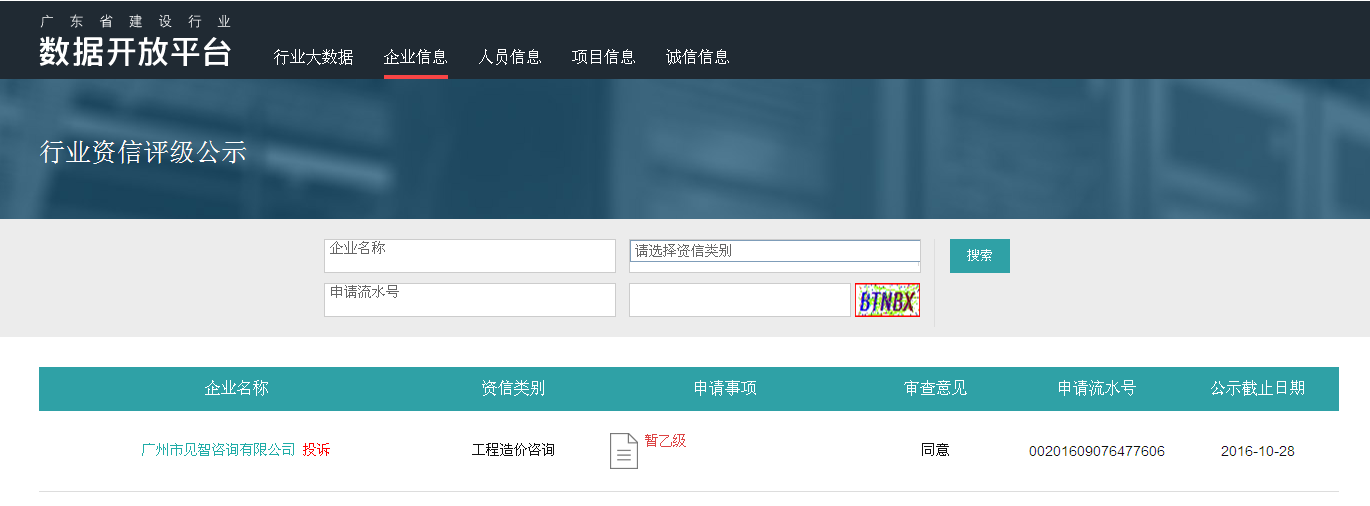The width and height of the screenshot is (1370, 506).
Task: Click the red 投诉 complaint link
Action: 316,450
